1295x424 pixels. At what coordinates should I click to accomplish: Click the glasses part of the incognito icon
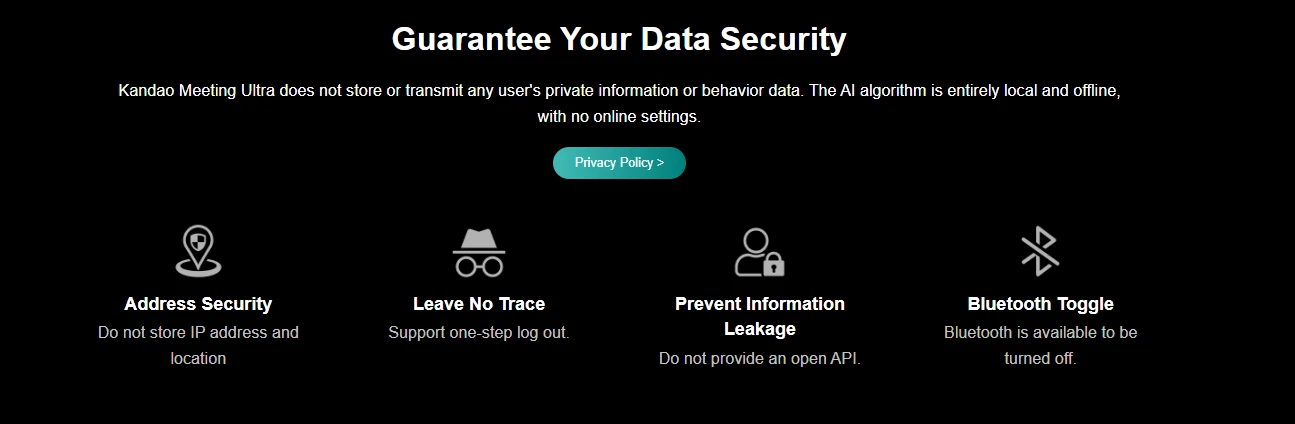click(479, 266)
